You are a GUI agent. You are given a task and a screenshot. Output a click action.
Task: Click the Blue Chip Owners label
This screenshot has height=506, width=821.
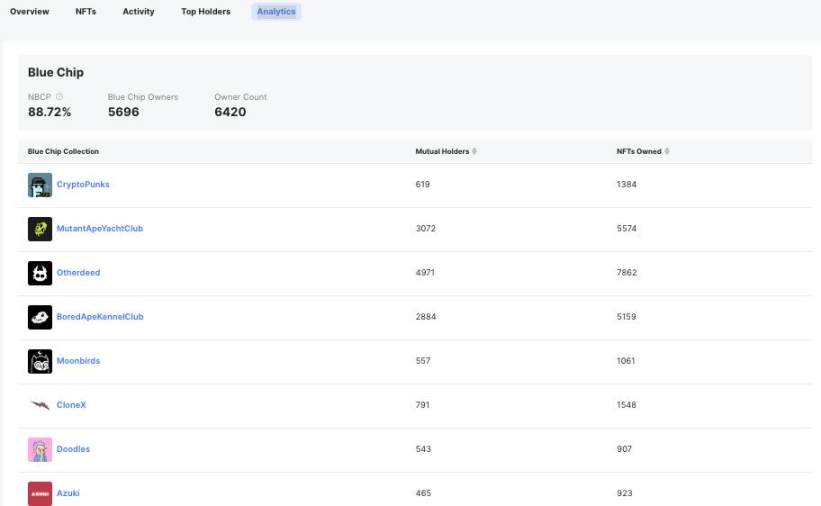click(143, 97)
